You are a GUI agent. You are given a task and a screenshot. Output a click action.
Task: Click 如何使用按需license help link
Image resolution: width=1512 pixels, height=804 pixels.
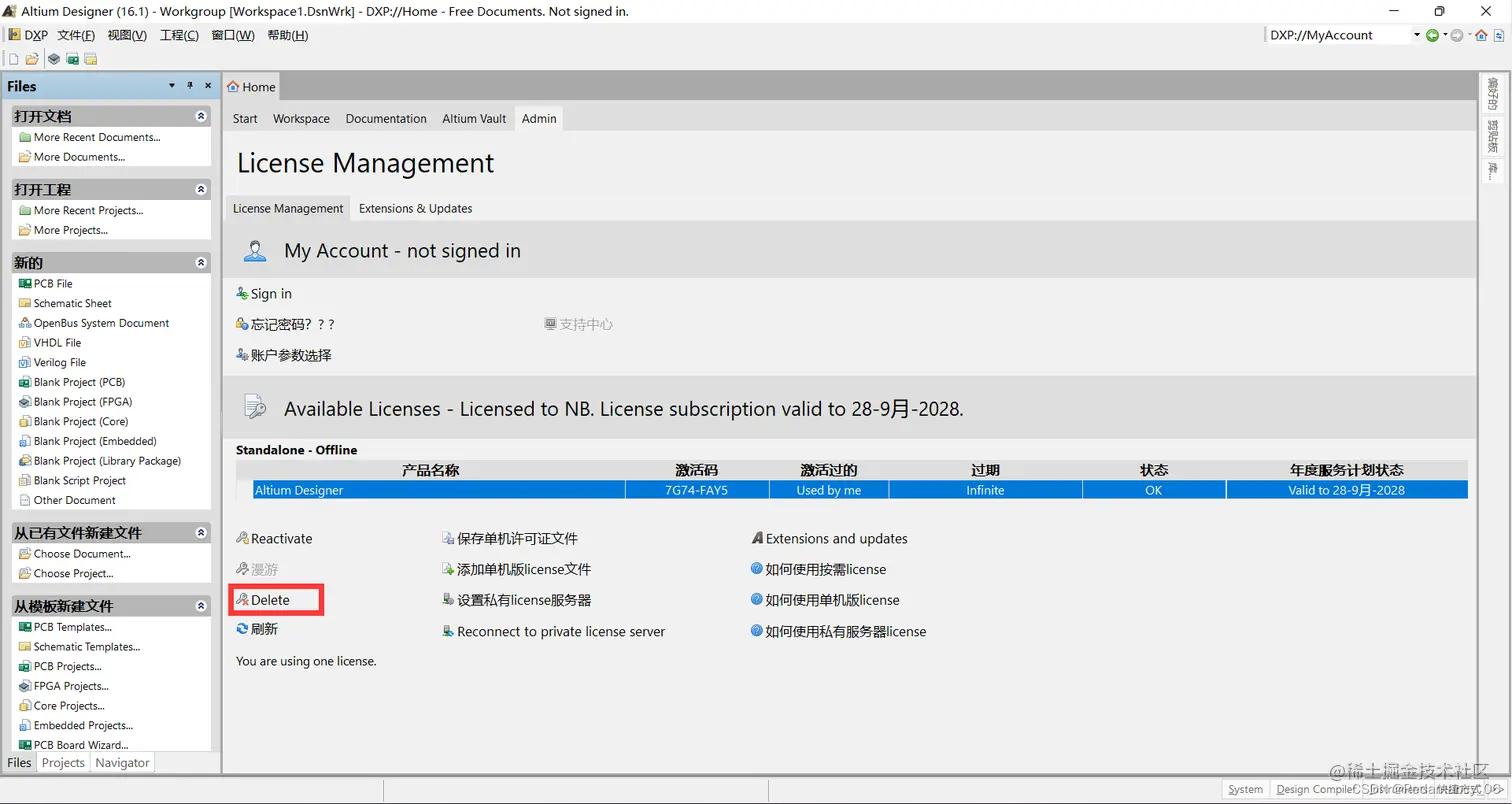pyautogui.click(x=819, y=569)
